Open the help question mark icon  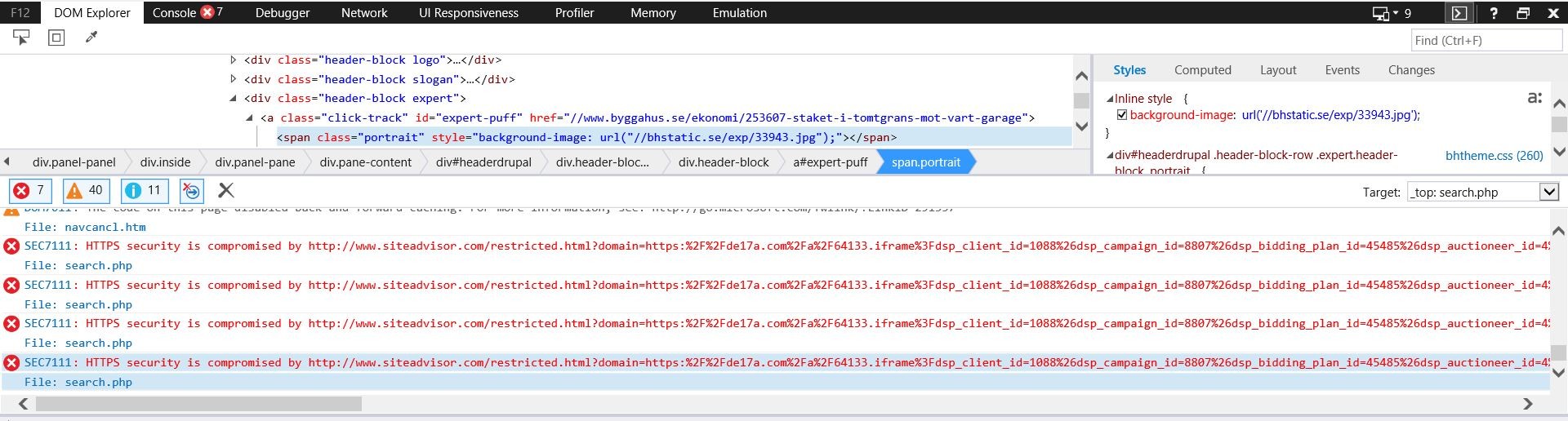tap(1493, 13)
